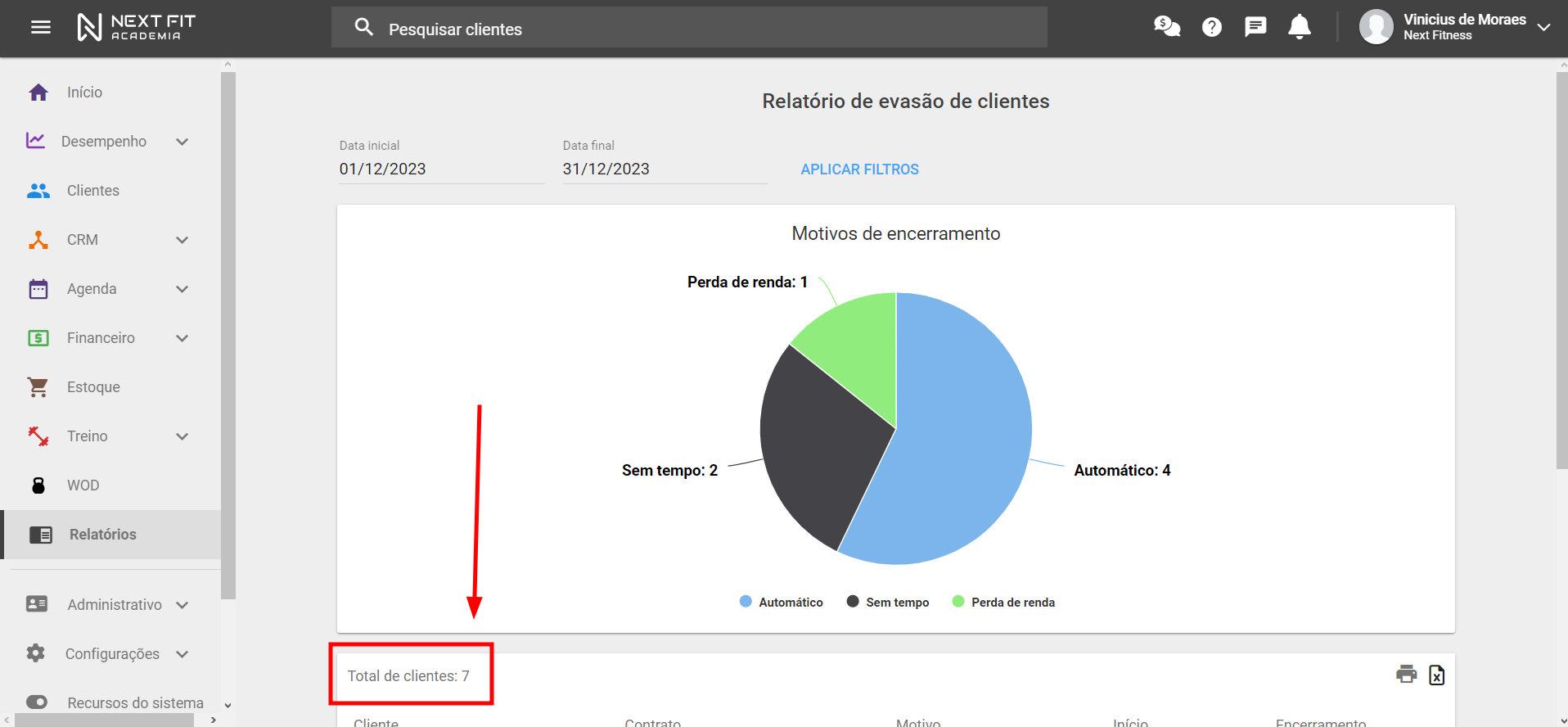Export report to Excel file icon

(x=1437, y=675)
